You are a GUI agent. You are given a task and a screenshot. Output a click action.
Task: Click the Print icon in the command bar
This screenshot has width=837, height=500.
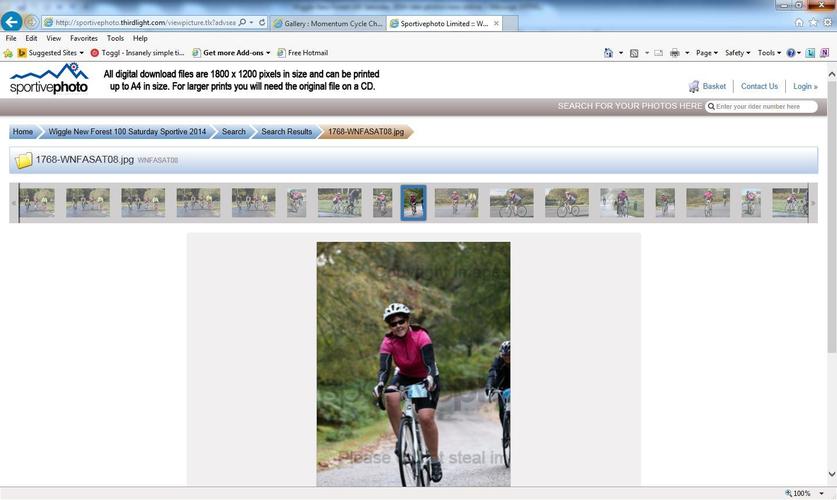tap(675, 53)
